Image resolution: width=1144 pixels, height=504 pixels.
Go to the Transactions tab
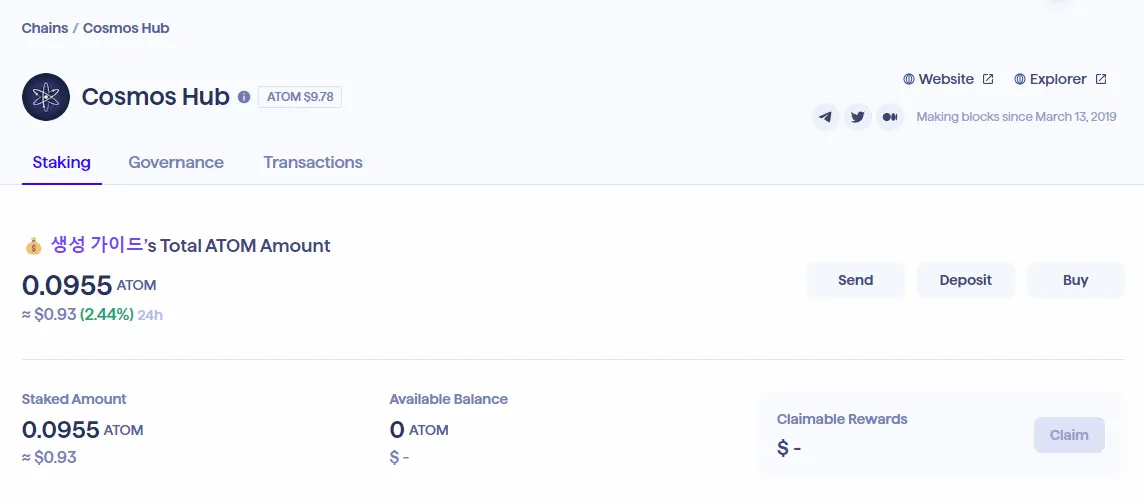313,162
